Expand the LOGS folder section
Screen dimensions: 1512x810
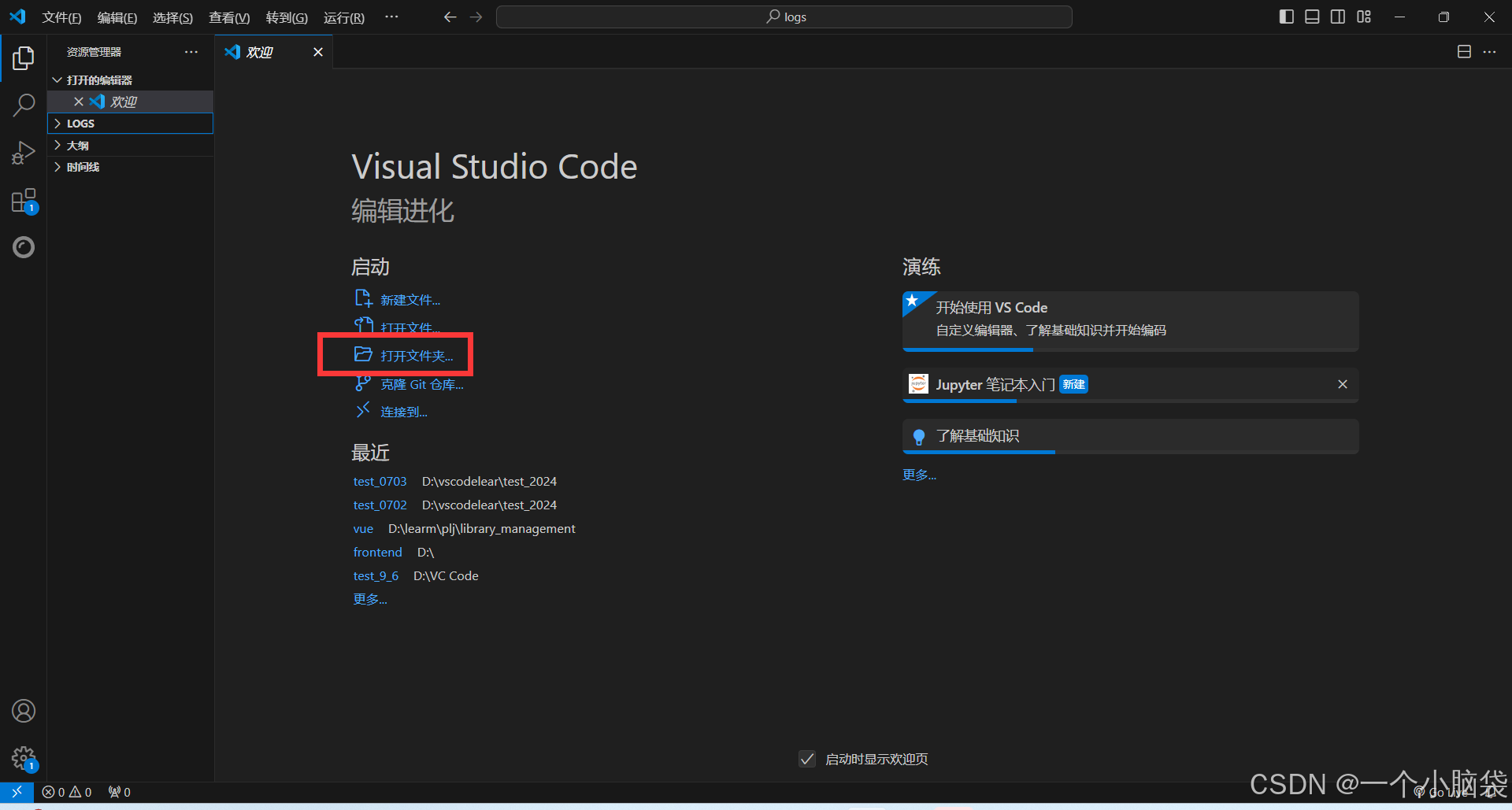[80, 124]
